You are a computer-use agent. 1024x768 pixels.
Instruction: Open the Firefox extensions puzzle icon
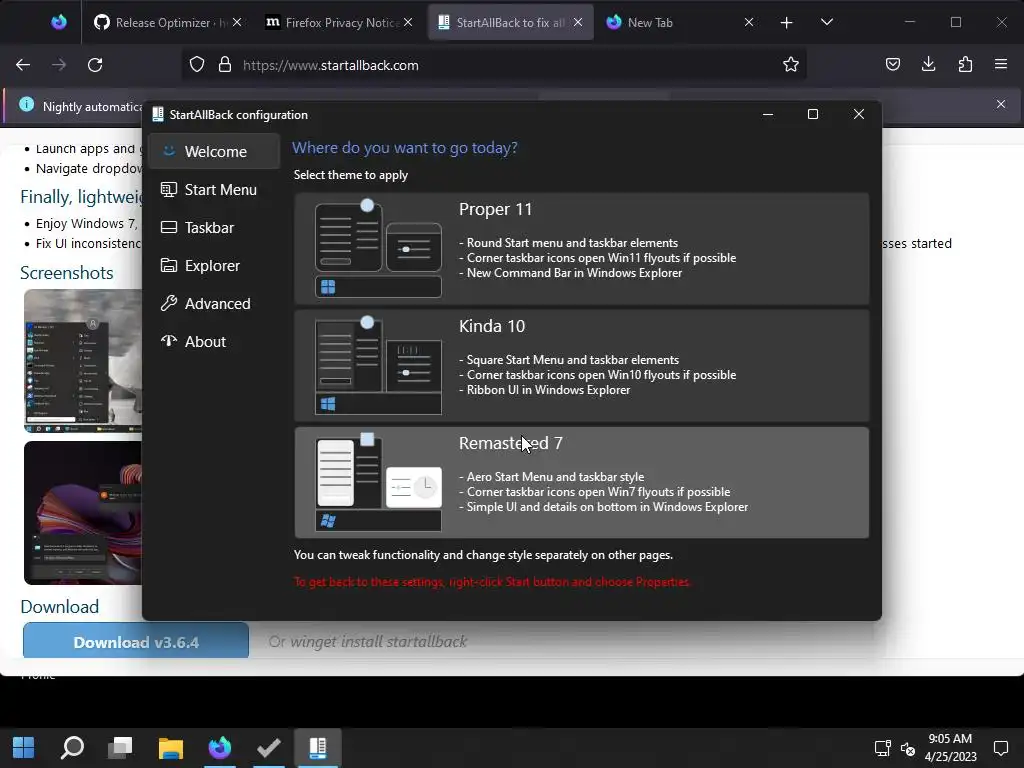coord(965,64)
